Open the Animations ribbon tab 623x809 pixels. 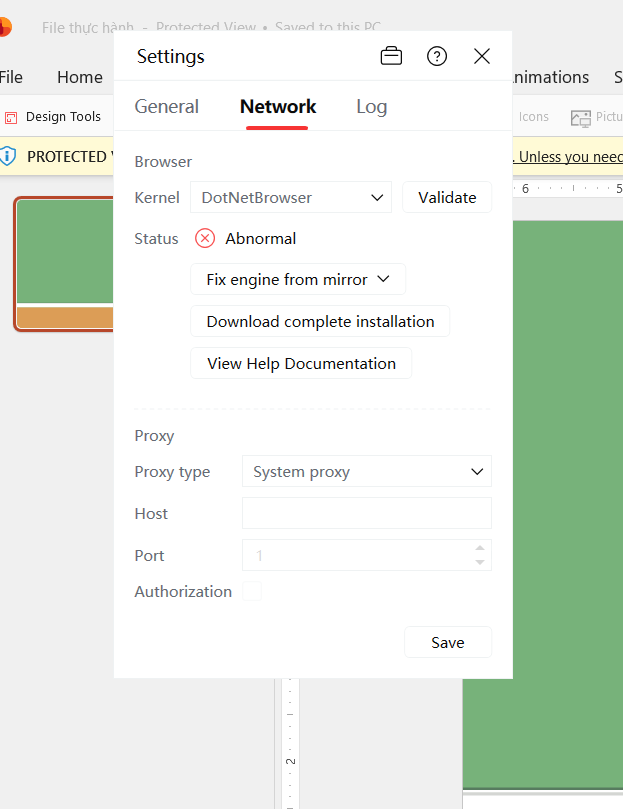point(551,77)
